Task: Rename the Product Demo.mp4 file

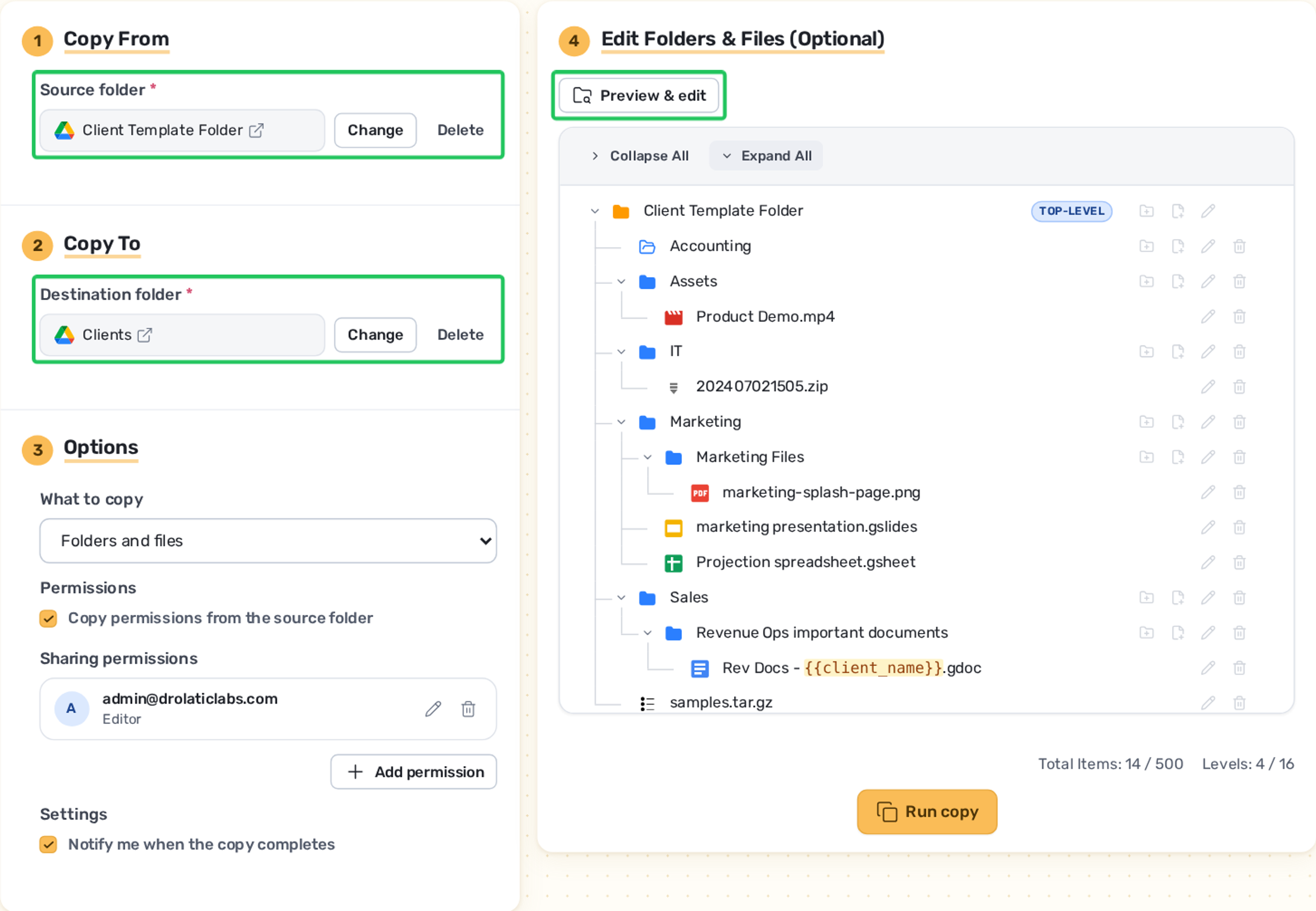Action: [x=1208, y=317]
